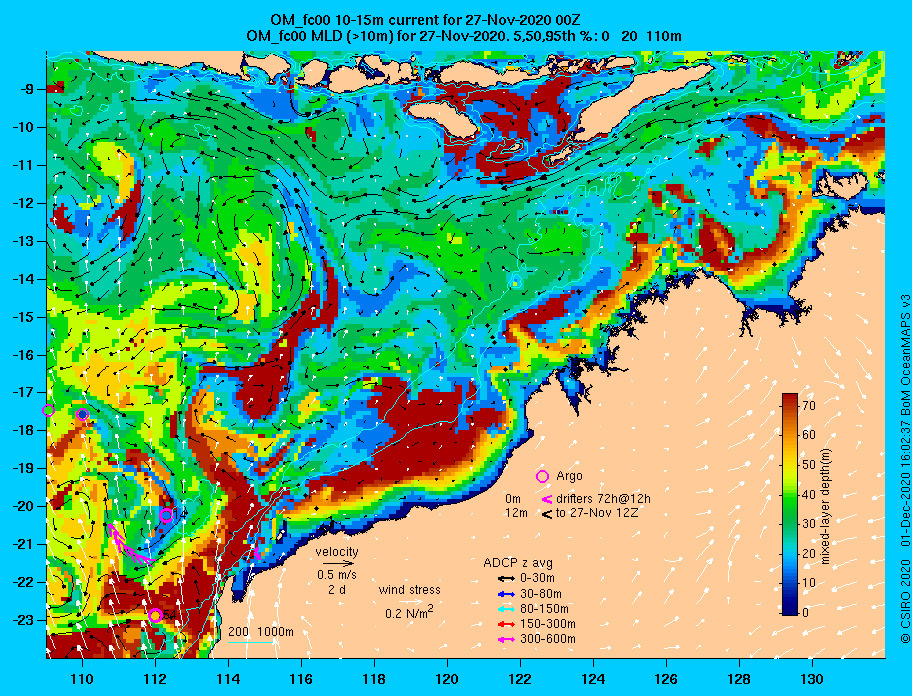Viewport: 912px width, 696px height.
Task: Click the CSIRO 2020 copyright text
Action: 905,602
